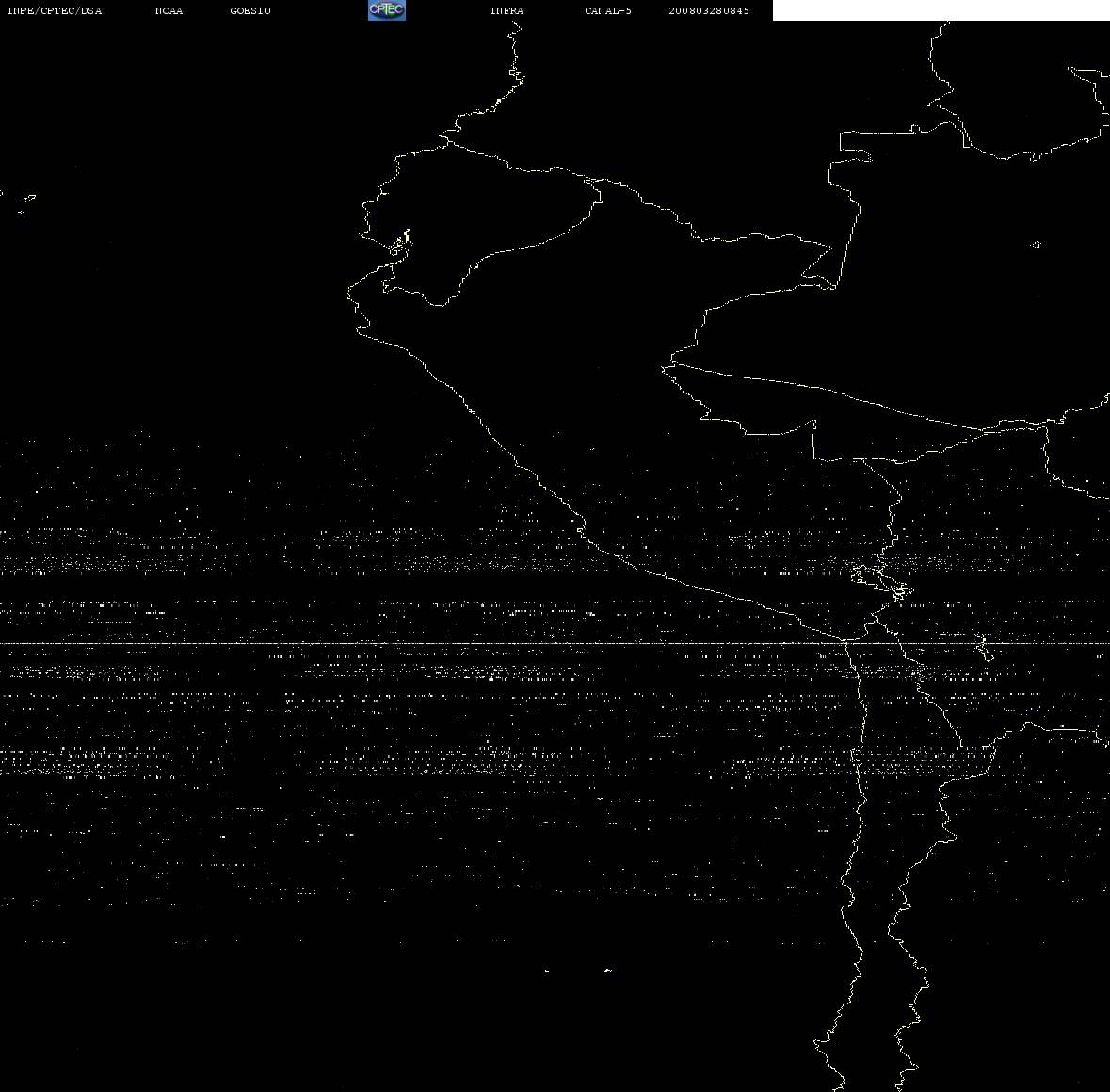
Task: Click the 200803280845 timestamp text
Action: pos(709,10)
